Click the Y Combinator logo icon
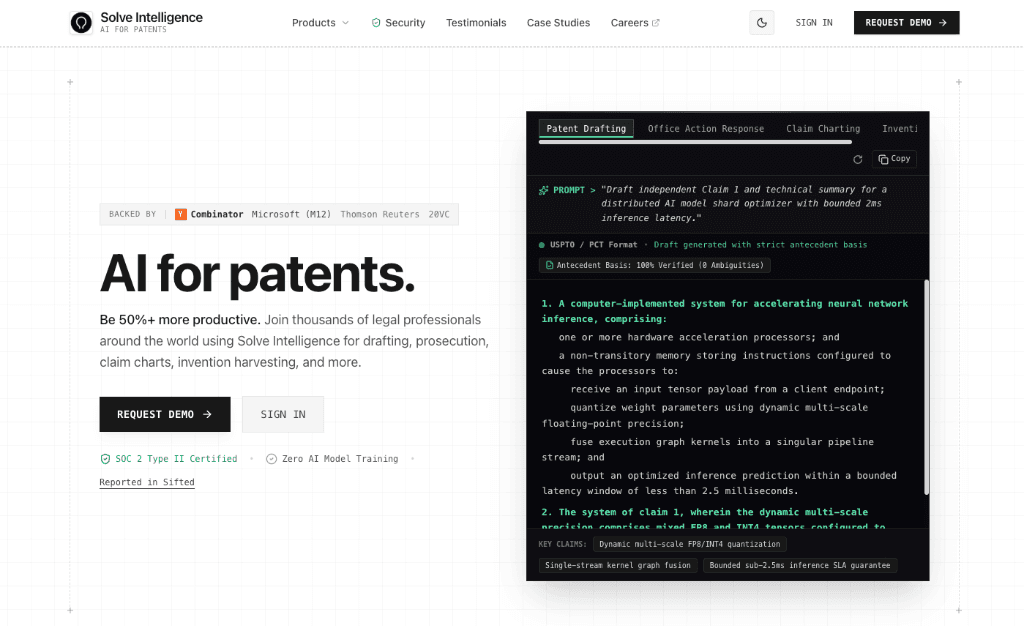This screenshot has width=1024, height=626. pos(181,214)
